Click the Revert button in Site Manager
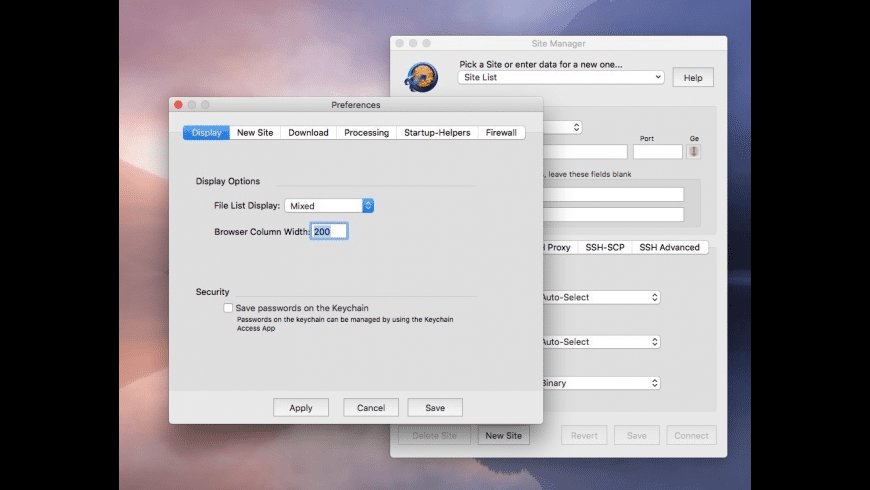 tap(584, 436)
